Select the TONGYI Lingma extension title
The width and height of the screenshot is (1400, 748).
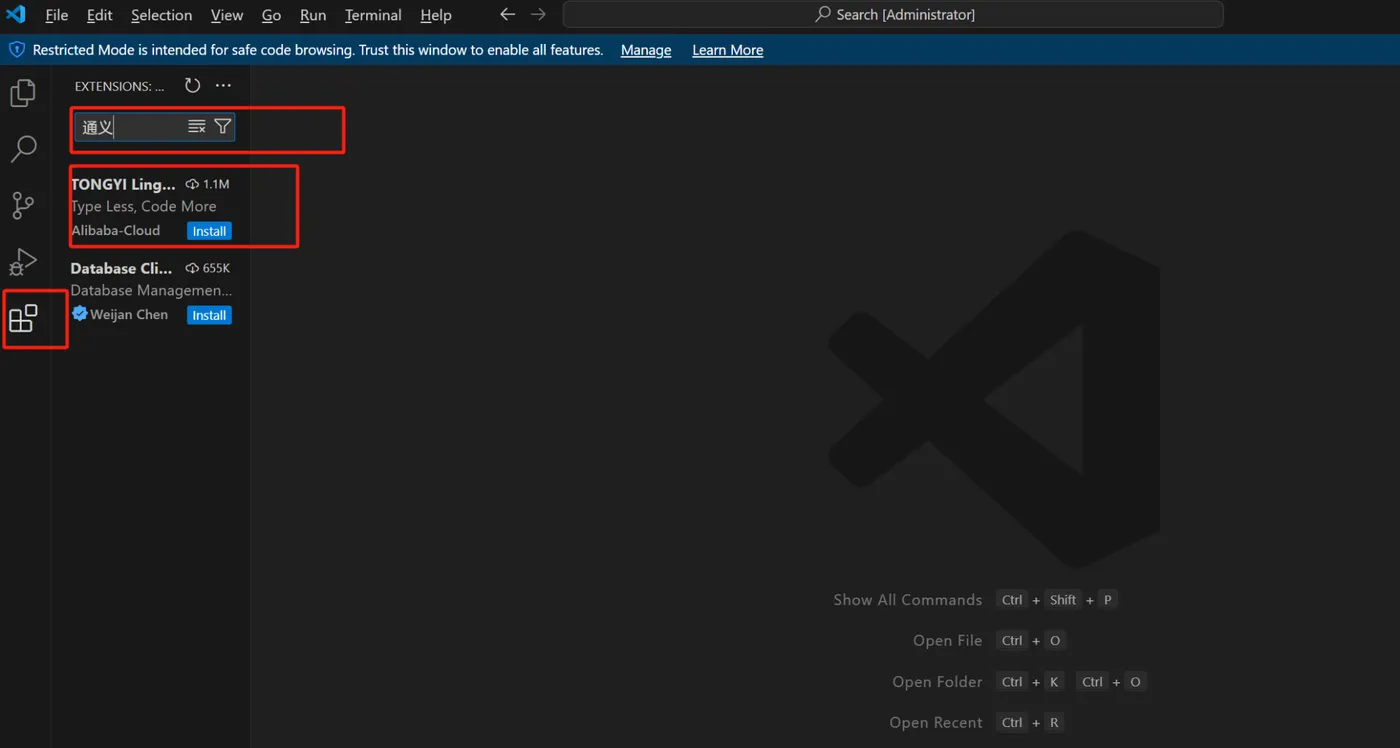123,184
